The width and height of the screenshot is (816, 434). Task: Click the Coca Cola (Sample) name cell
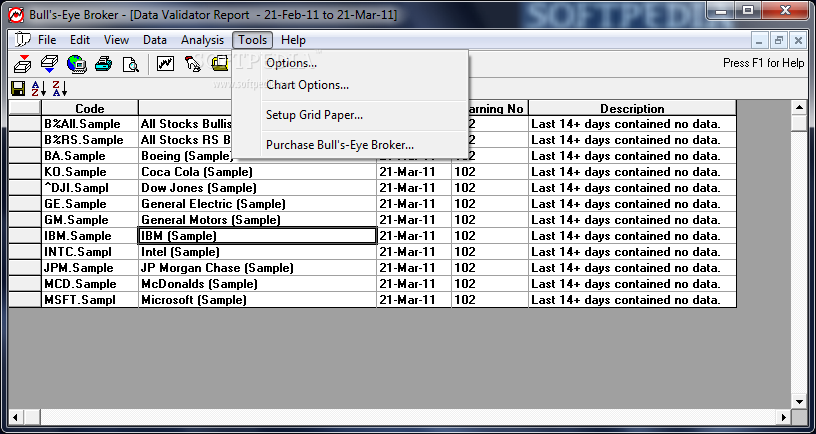(x=257, y=172)
